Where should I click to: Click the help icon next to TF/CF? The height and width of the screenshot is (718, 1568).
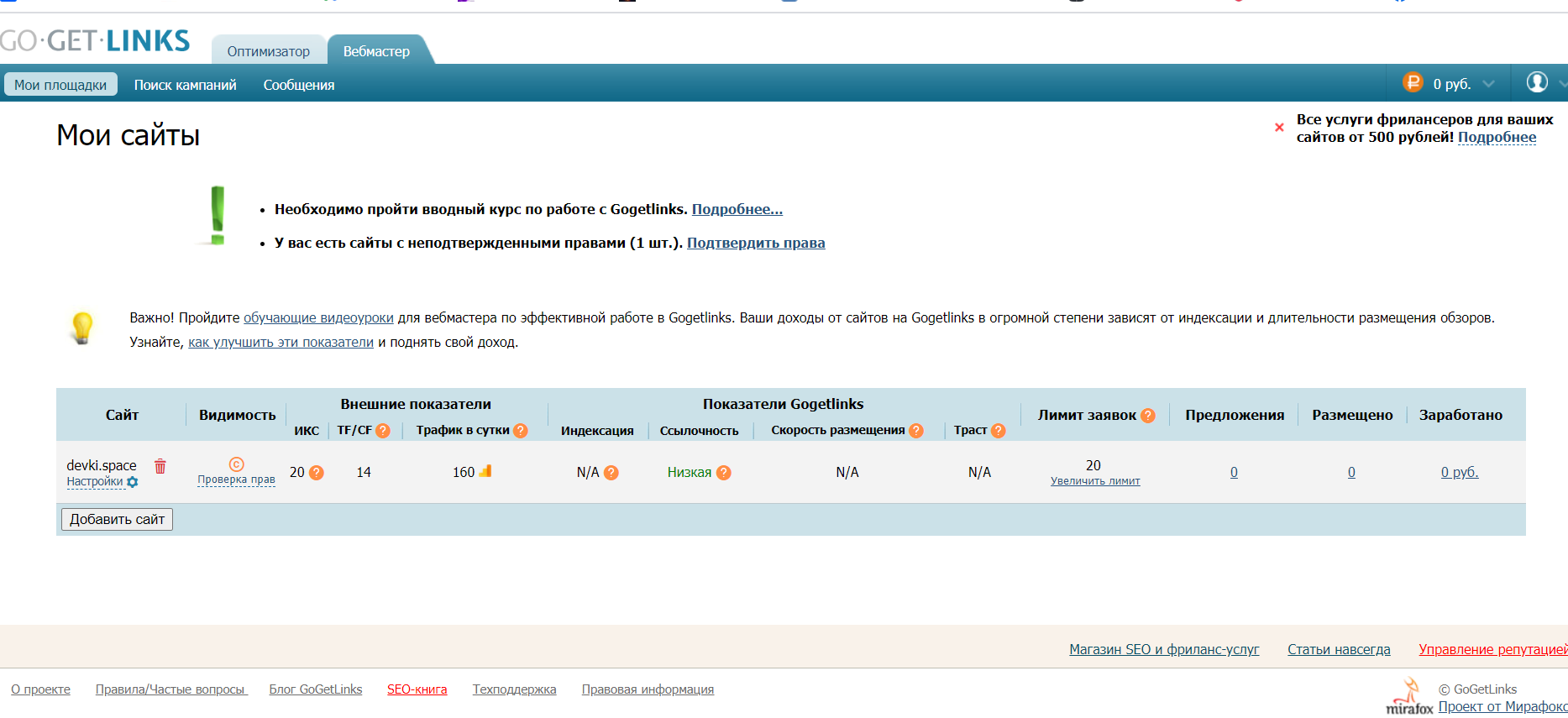click(383, 431)
